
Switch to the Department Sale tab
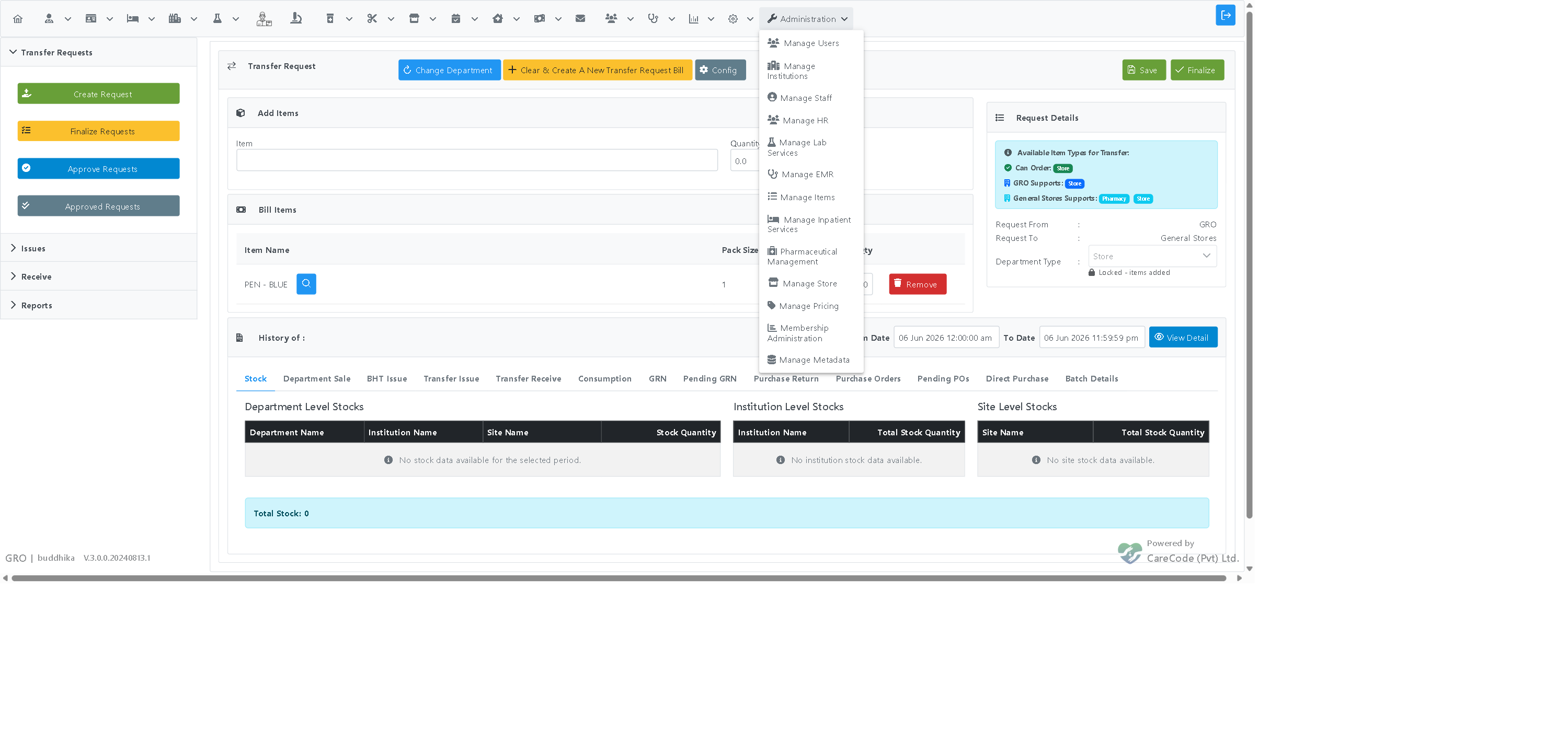pos(316,378)
